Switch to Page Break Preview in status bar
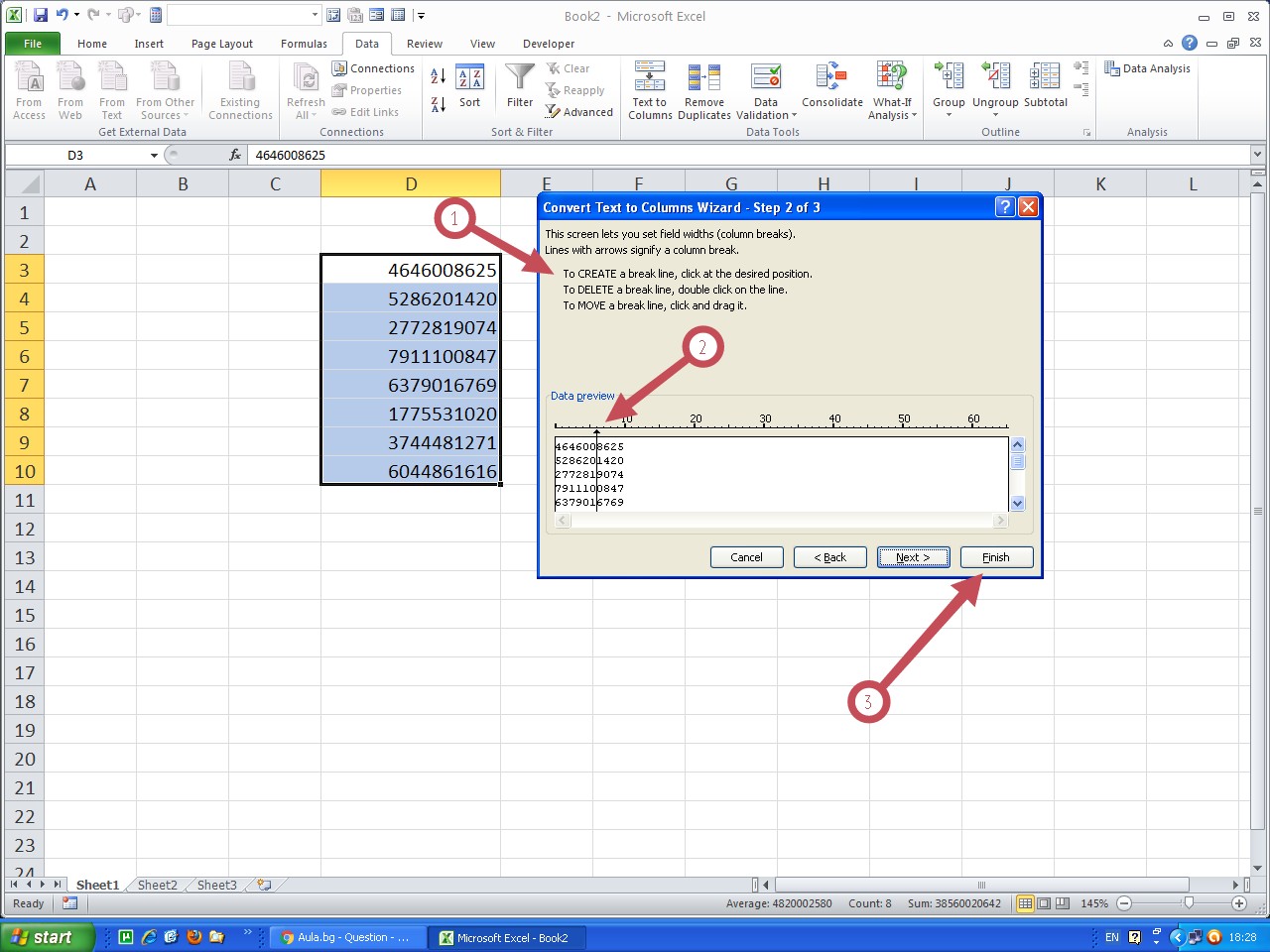Screen dimensions: 1270x952 1063,903
